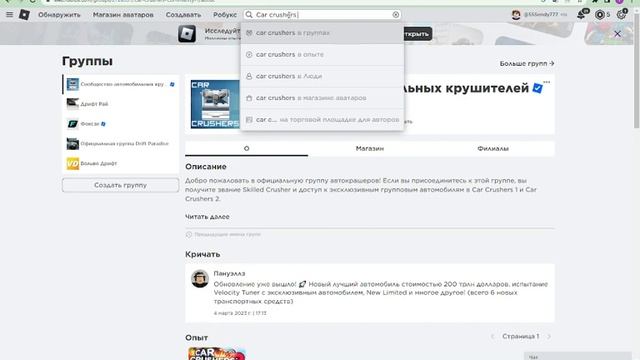Select Официальная группа Drift Paradise
This screenshot has height=360, width=640.
pos(120,144)
